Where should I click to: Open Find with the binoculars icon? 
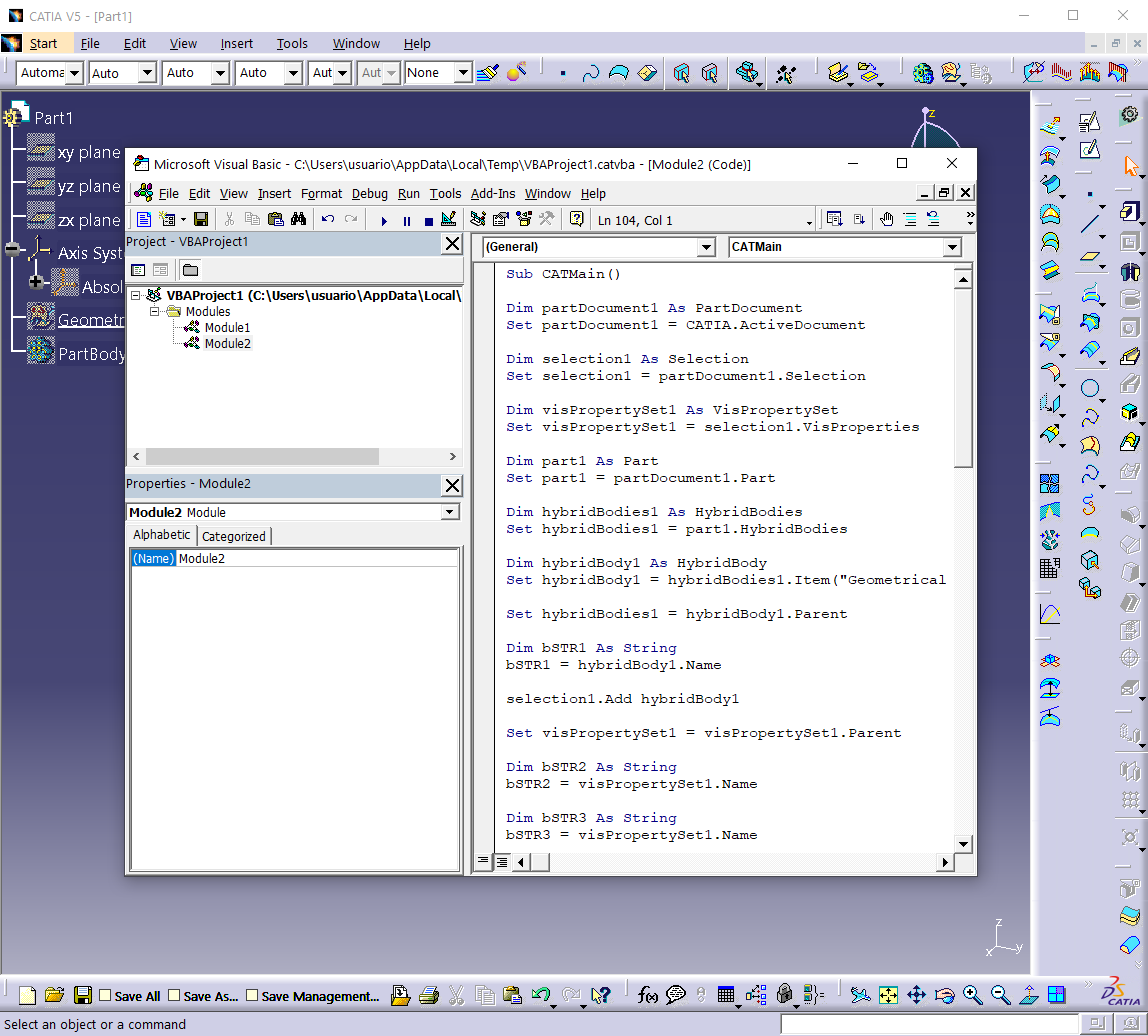pos(298,219)
